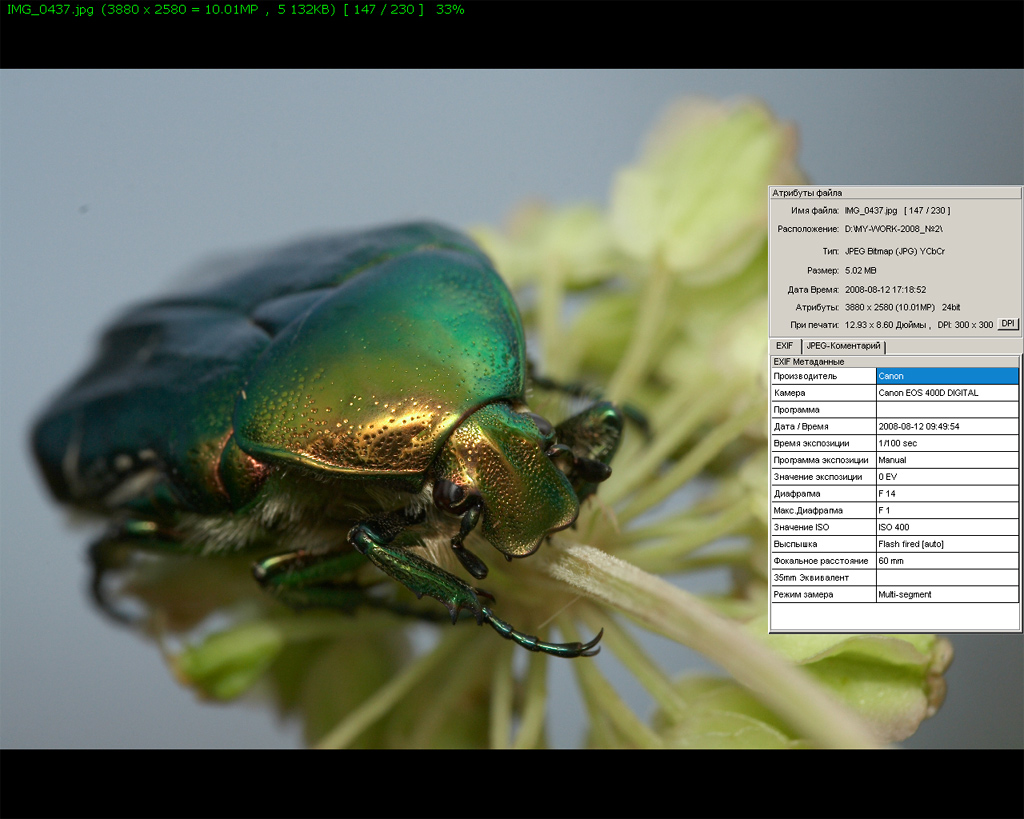The height and width of the screenshot is (819, 1024).
Task: Open the JPEG-Коментарий tab
Action: tap(843, 346)
